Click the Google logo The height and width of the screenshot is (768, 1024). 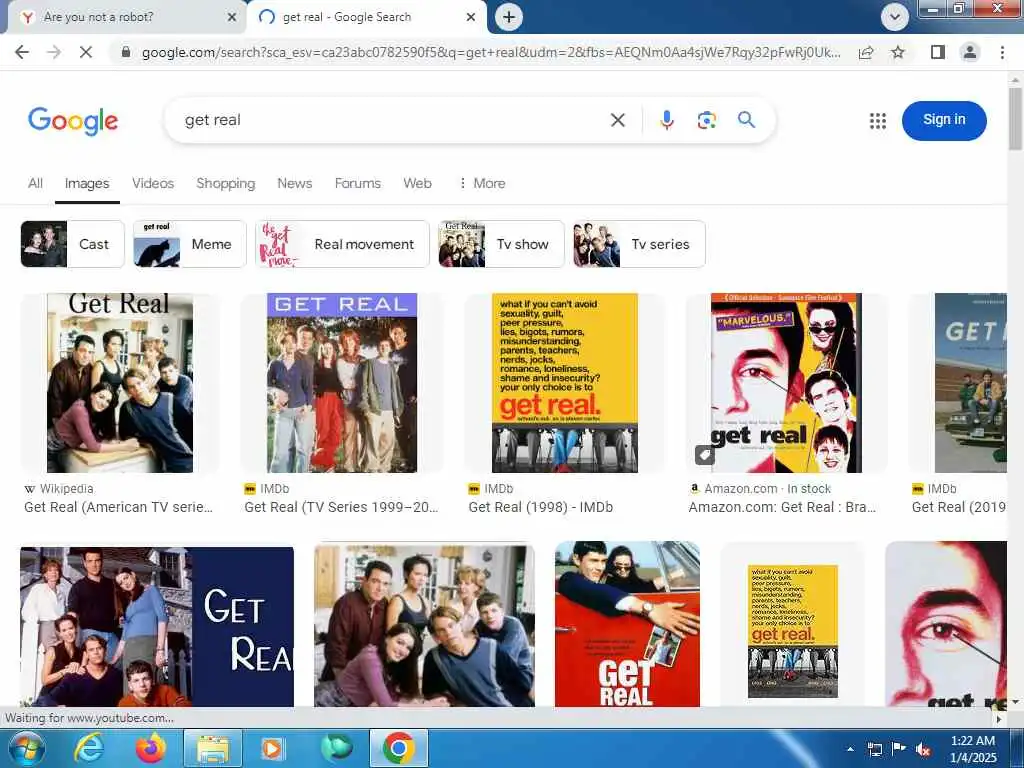[73, 121]
